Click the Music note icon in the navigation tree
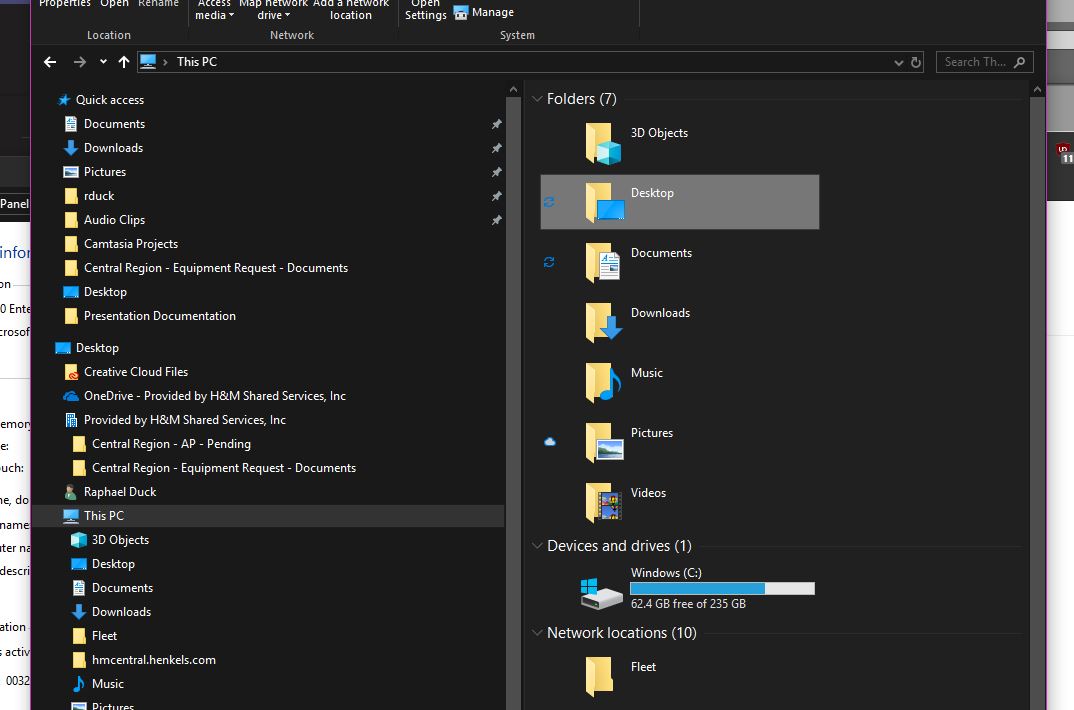 [x=79, y=683]
